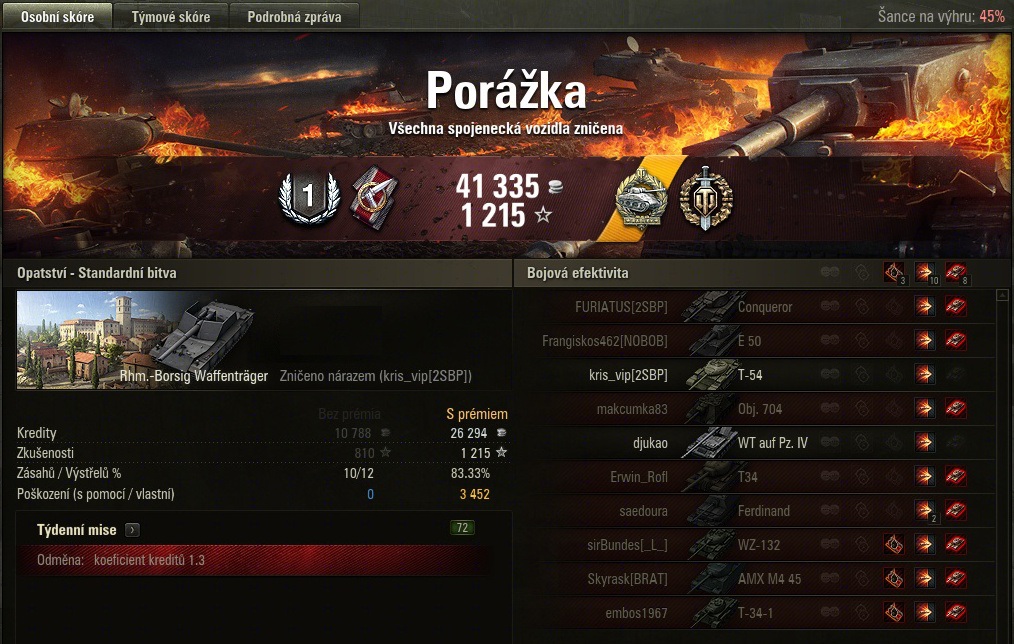1014x644 pixels.
Task: Click the destroyed-vehicle icon for Frangiskos462[NOBOB]
Action: [956, 341]
